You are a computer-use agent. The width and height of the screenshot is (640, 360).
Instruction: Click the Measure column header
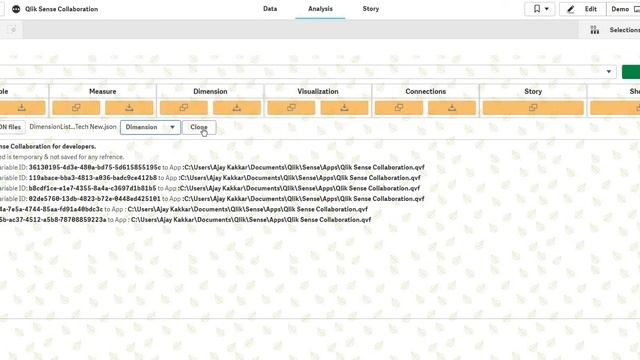tap(102, 91)
